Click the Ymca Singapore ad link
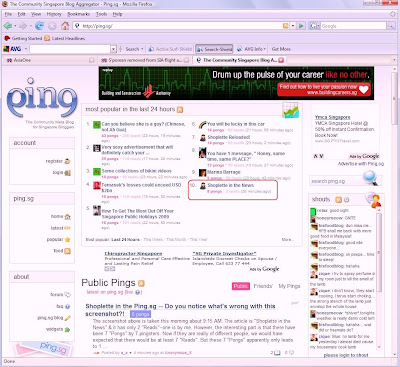Image resolution: width=400 pixels, height=367 pixels. [332, 117]
